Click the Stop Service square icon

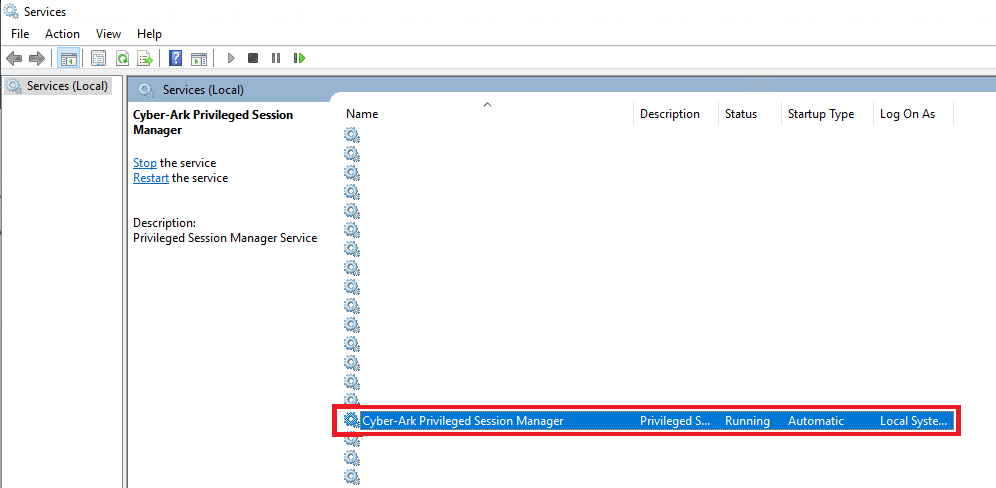(x=253, y=58)
